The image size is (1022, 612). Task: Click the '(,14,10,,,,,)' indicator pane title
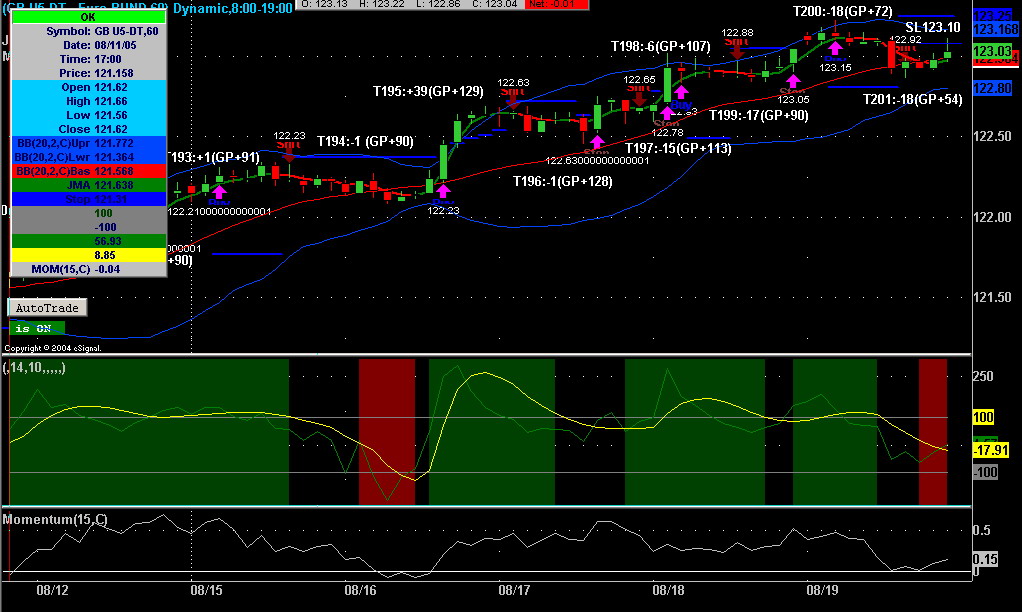(x=34, y=368)
